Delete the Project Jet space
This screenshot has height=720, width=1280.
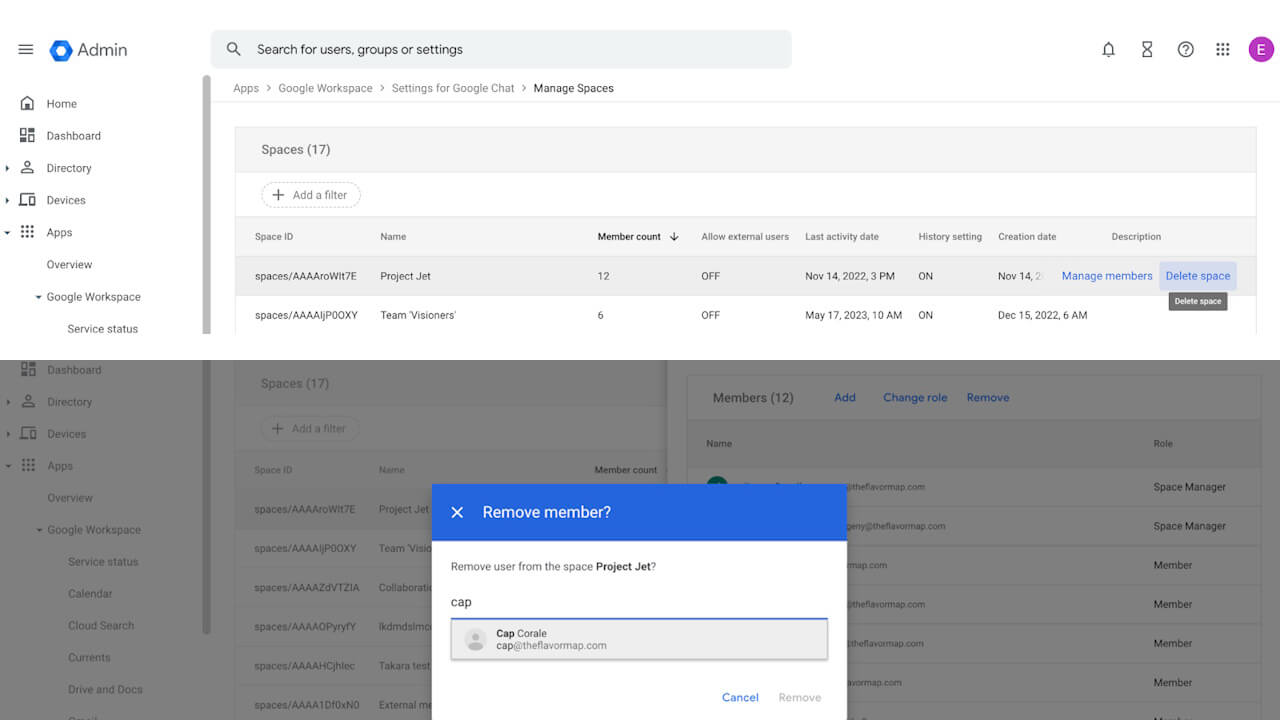click(x=1198, y=275)
